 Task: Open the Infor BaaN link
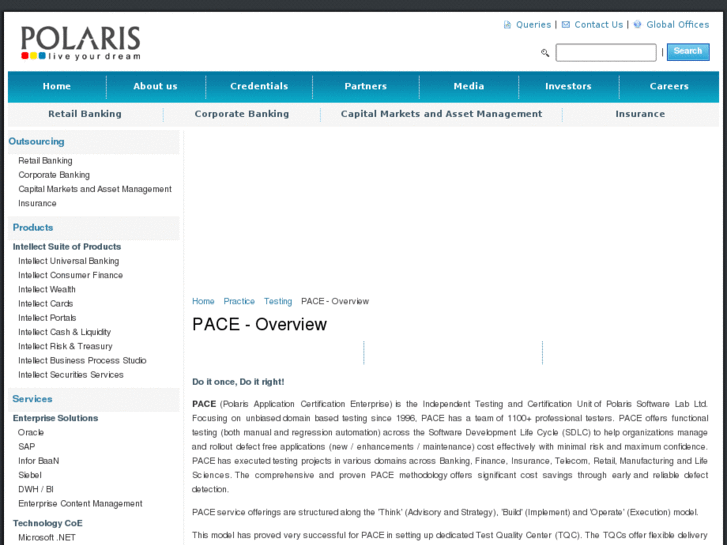[x=39, y=461]
